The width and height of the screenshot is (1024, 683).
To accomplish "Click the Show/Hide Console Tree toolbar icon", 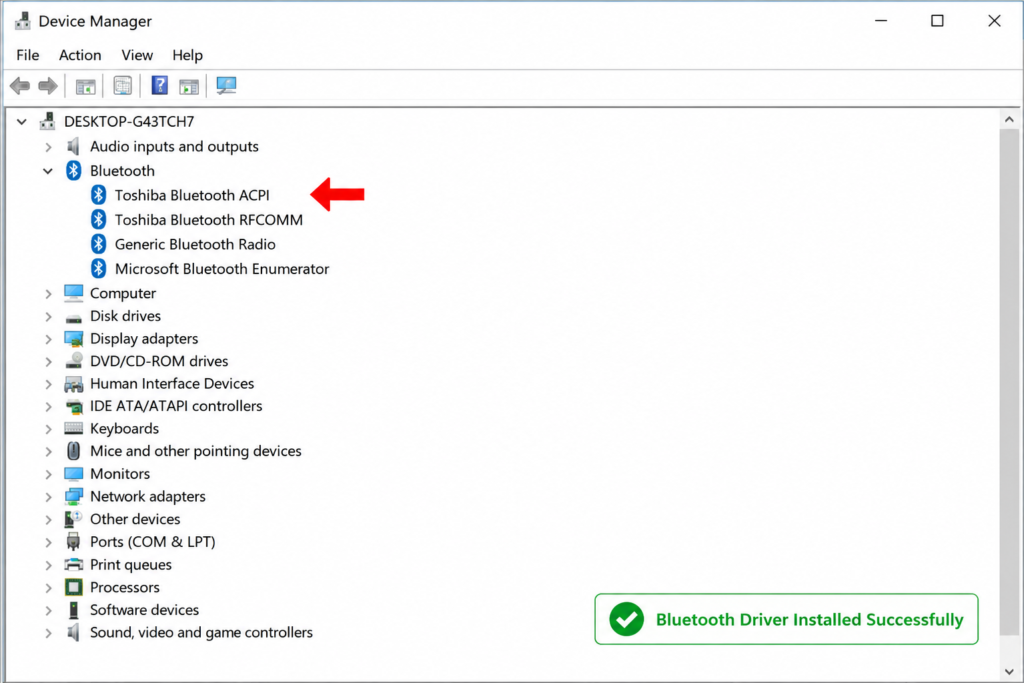I will pos(86,86).
